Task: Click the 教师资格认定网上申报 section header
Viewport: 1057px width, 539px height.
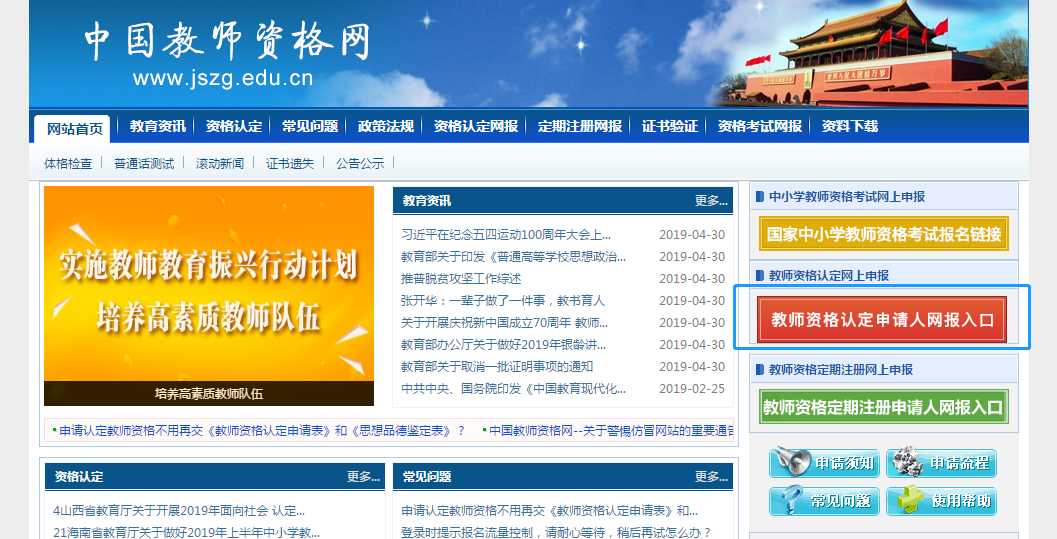Action: [828, 276]
